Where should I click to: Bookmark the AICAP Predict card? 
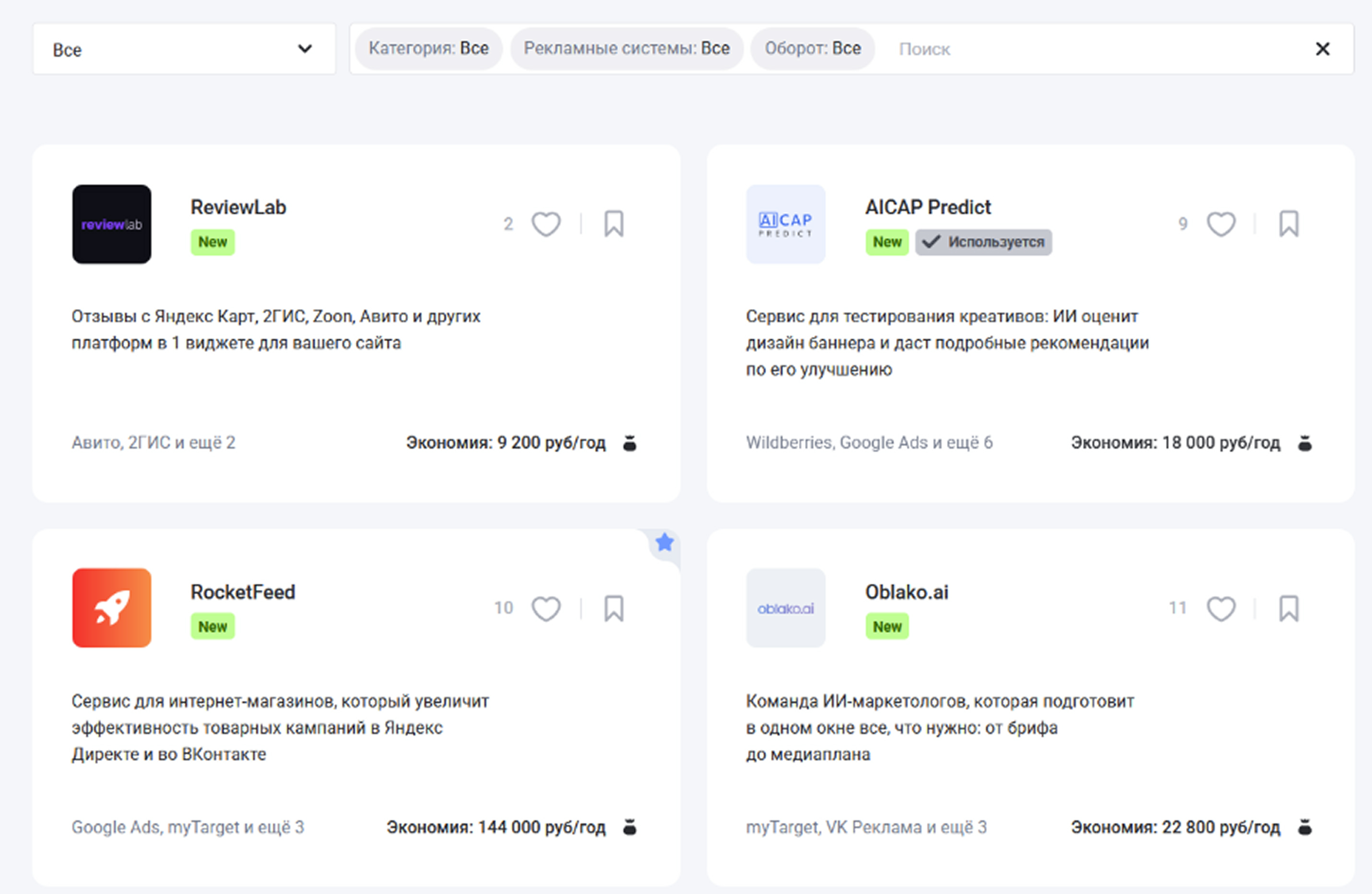1289,224
